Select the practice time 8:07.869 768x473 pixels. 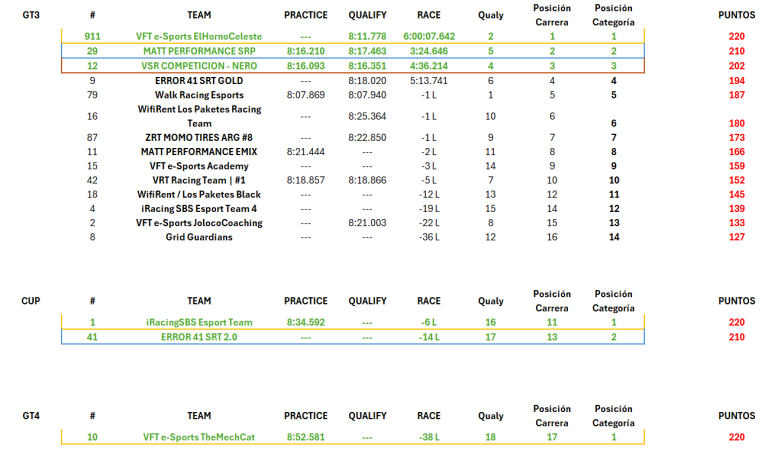click(306, 95)
